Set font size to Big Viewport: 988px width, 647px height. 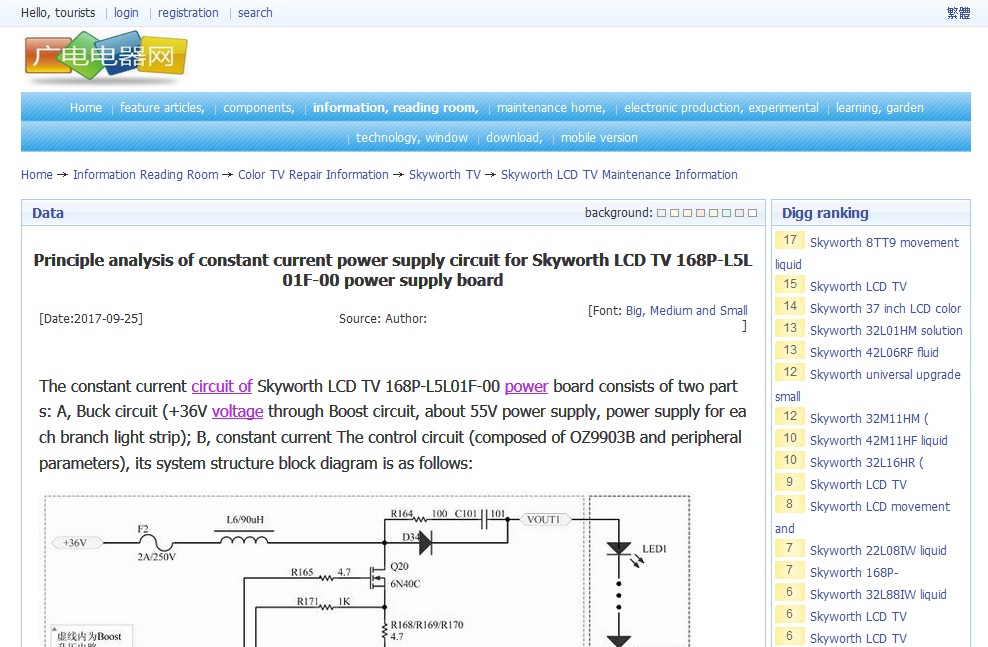point(635,311)
